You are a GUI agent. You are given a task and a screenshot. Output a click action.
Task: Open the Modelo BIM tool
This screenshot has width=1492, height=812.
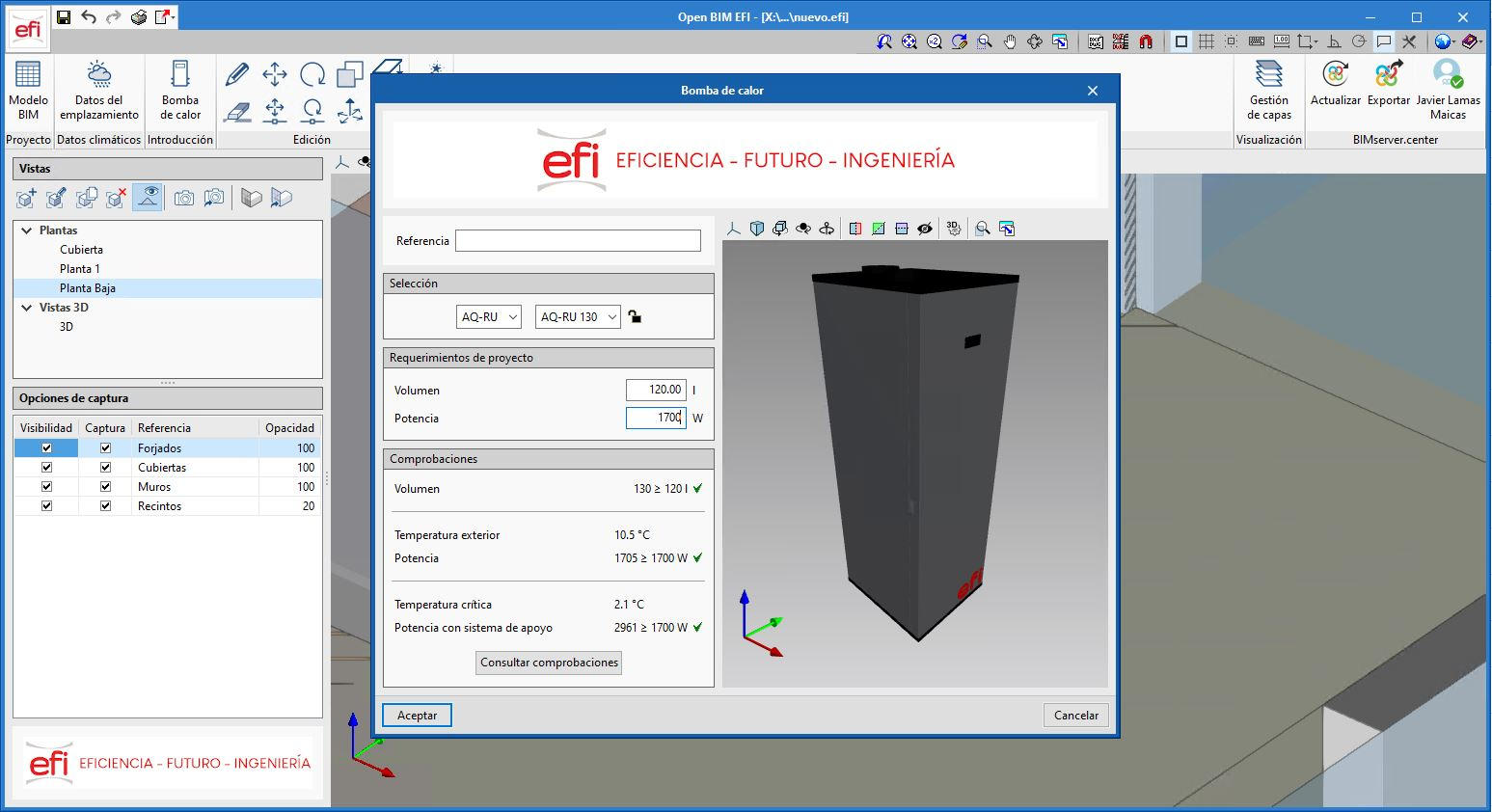coord(28,90)
